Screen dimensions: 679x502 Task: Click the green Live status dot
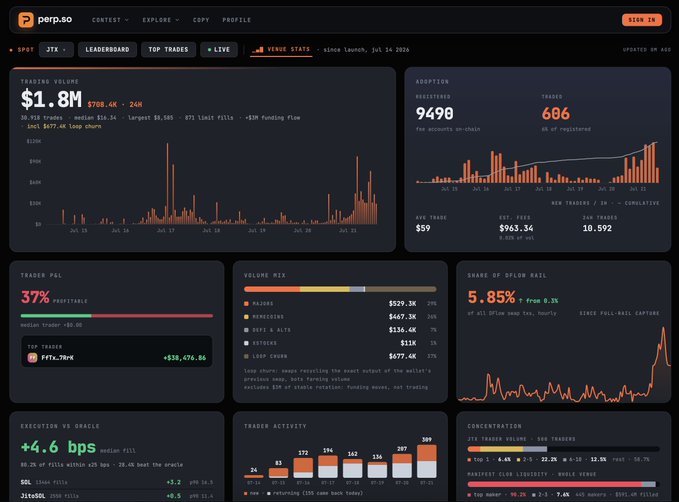[210, 50]
